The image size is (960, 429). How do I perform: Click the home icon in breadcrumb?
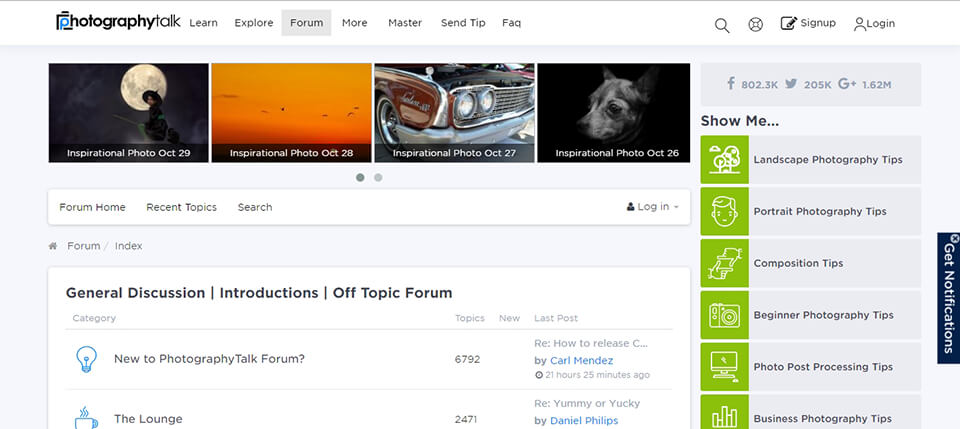pyautogui.click(x=53, y=246)
